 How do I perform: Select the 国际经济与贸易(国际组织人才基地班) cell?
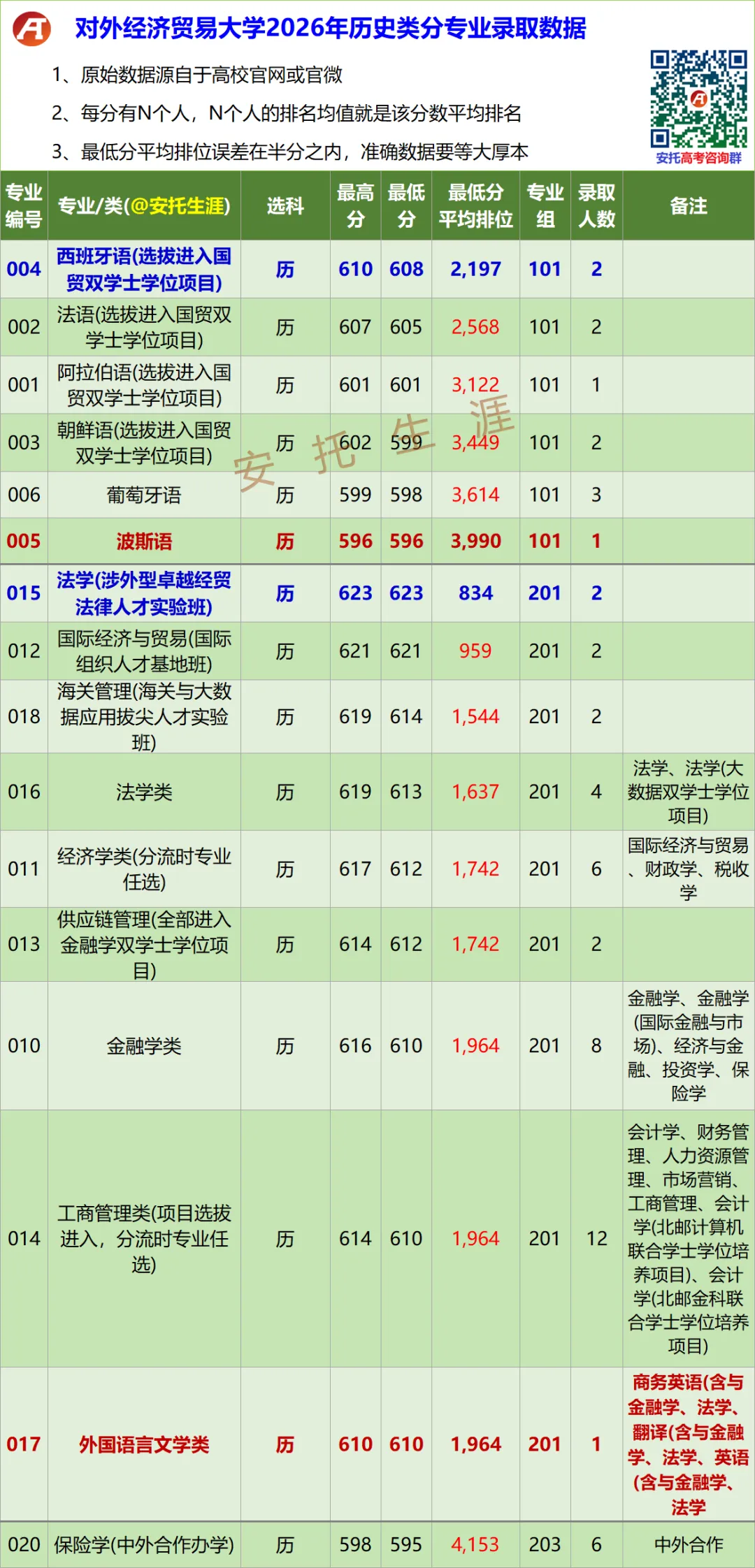pyautogui.click(x=144, y=651)
